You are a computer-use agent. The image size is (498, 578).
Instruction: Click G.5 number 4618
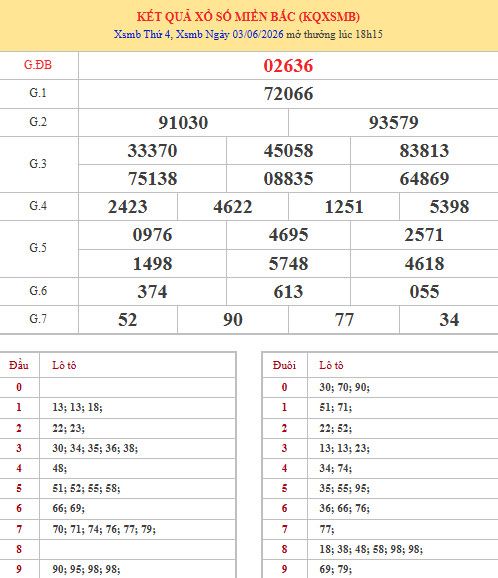point(424,264)
